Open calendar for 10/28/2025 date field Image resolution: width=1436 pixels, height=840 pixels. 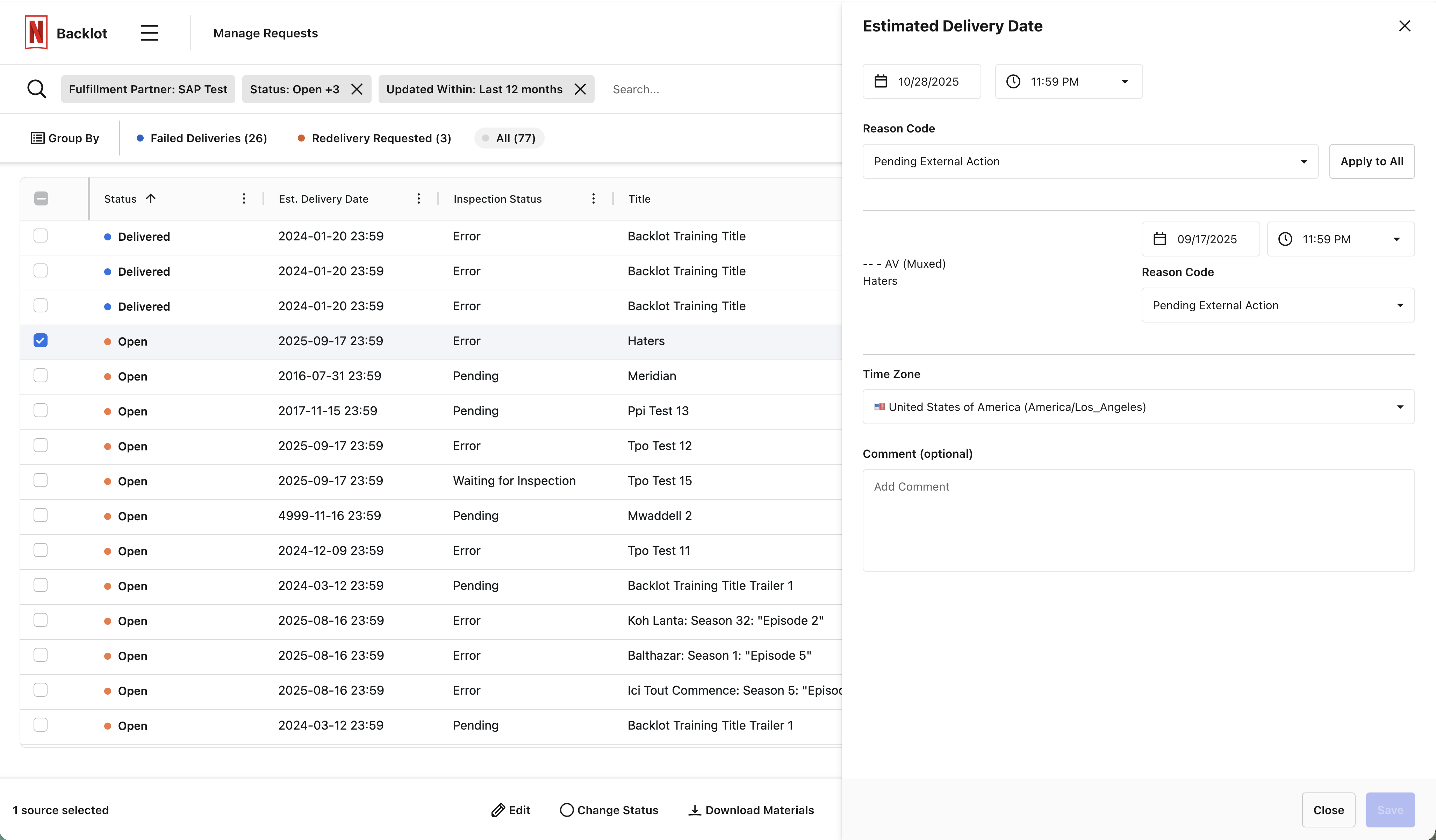tap(881, 81)
